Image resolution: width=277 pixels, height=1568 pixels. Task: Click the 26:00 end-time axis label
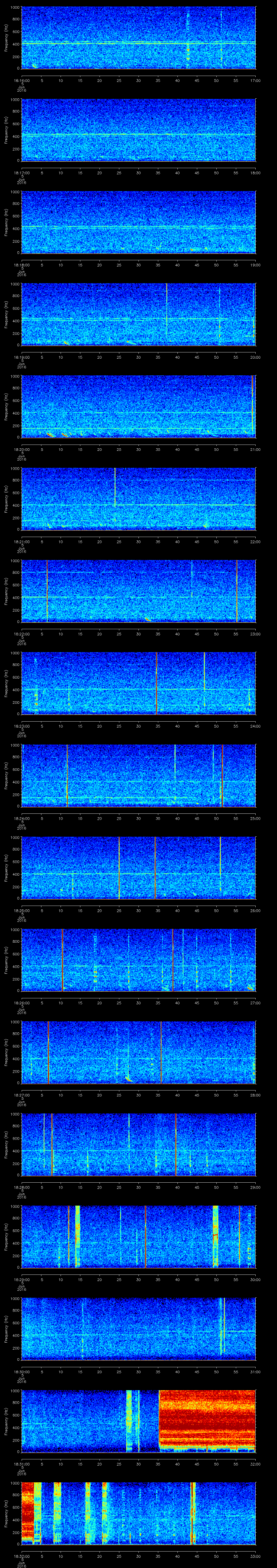256,910
